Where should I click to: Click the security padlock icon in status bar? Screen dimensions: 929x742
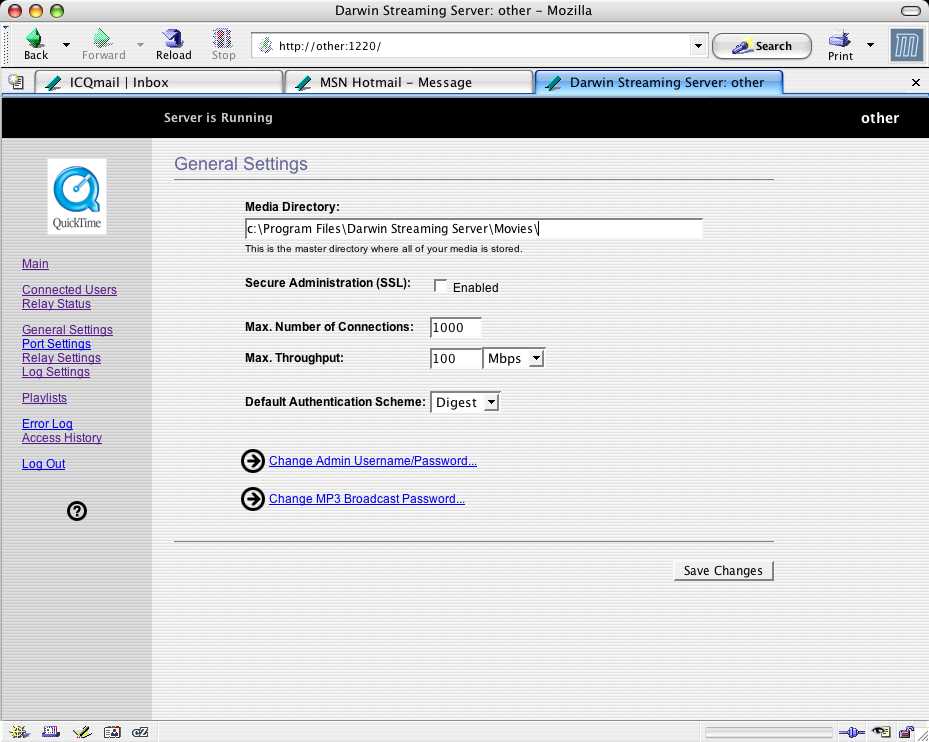click(906, 732)
